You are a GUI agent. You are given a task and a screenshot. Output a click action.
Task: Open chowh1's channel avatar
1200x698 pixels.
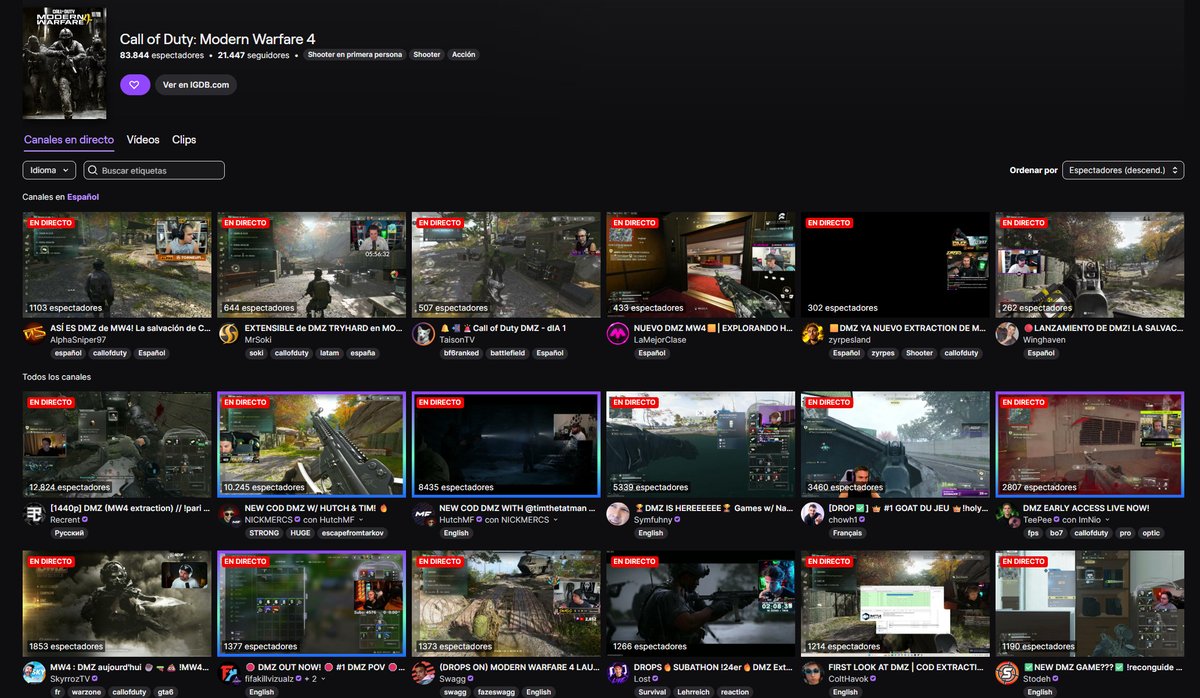pos(813,514)
